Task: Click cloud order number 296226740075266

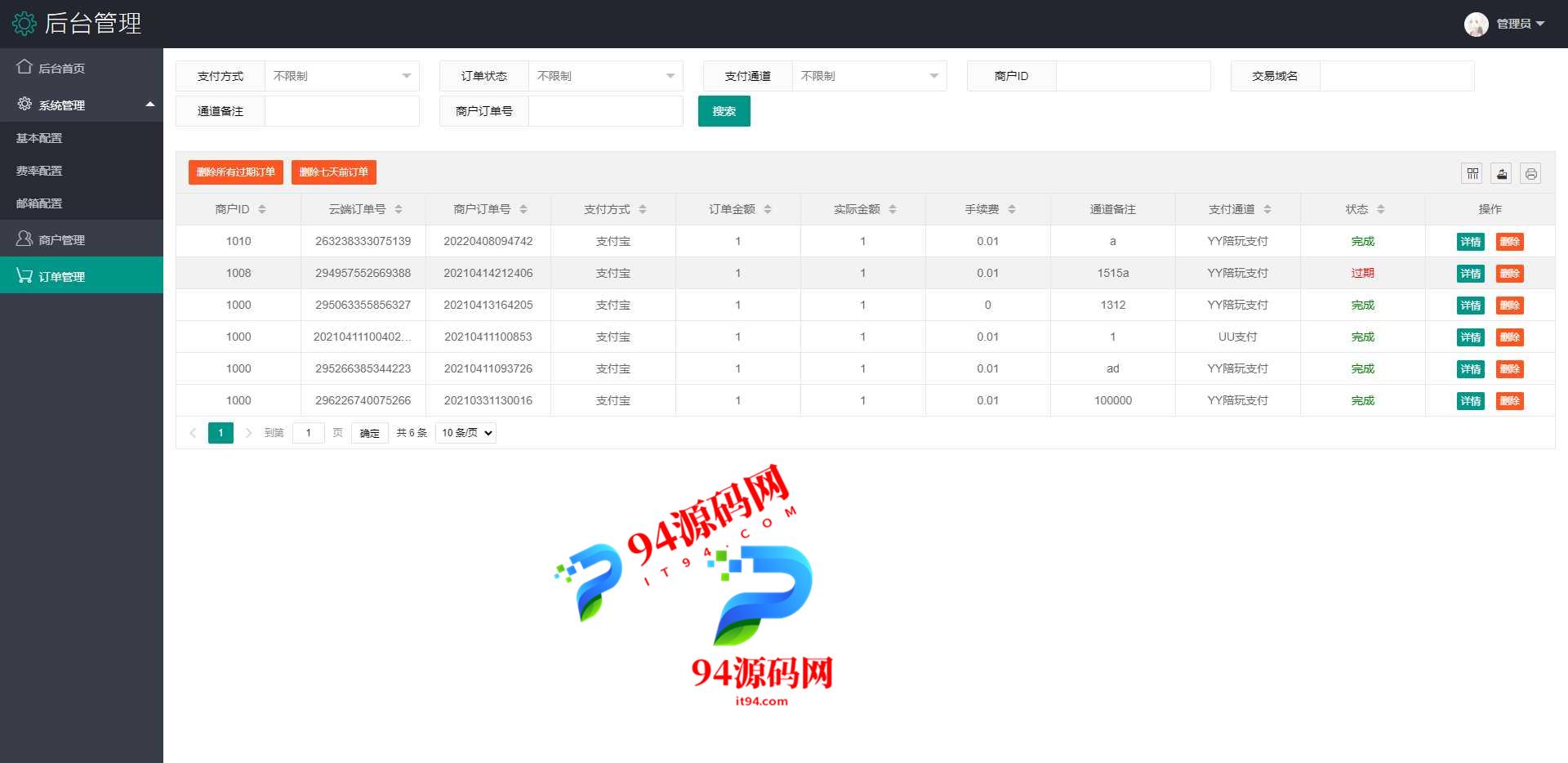Action: click(363, 400)
